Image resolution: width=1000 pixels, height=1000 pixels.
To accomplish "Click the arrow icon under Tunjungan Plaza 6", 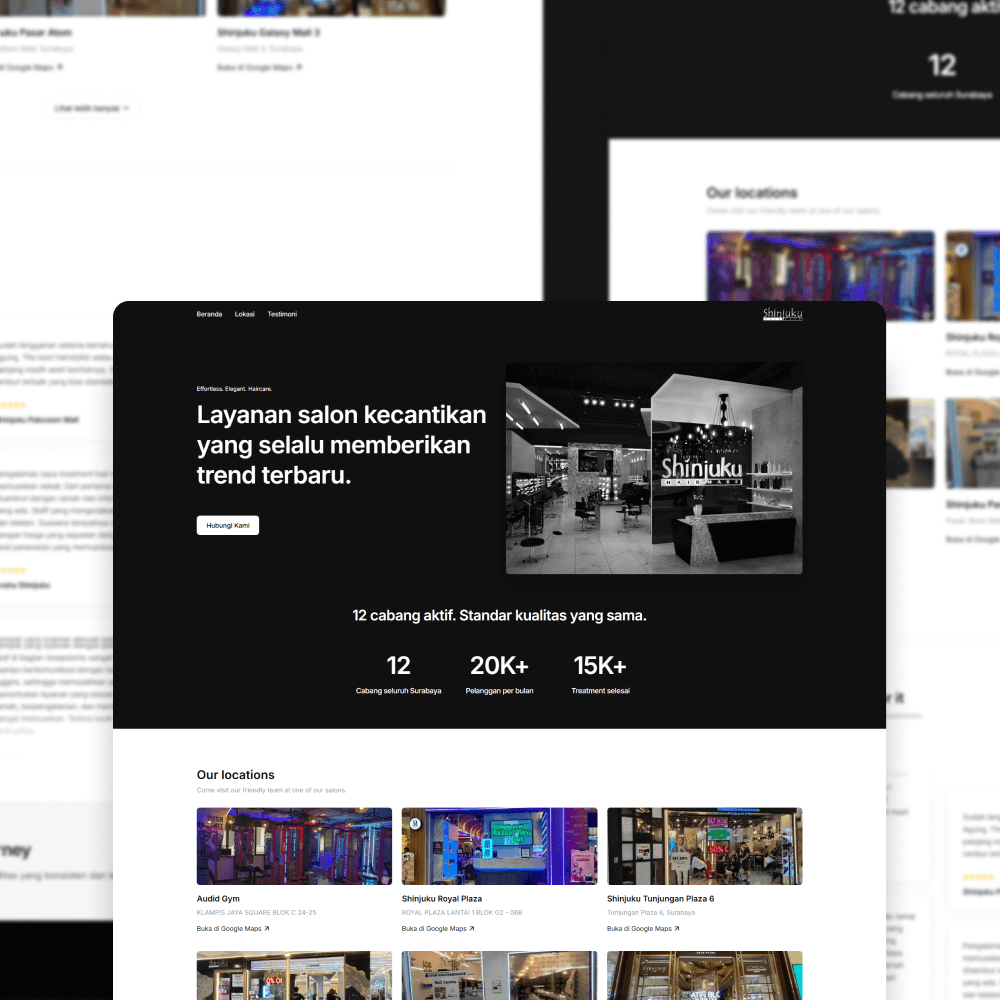I will click(x=677, y=929).
